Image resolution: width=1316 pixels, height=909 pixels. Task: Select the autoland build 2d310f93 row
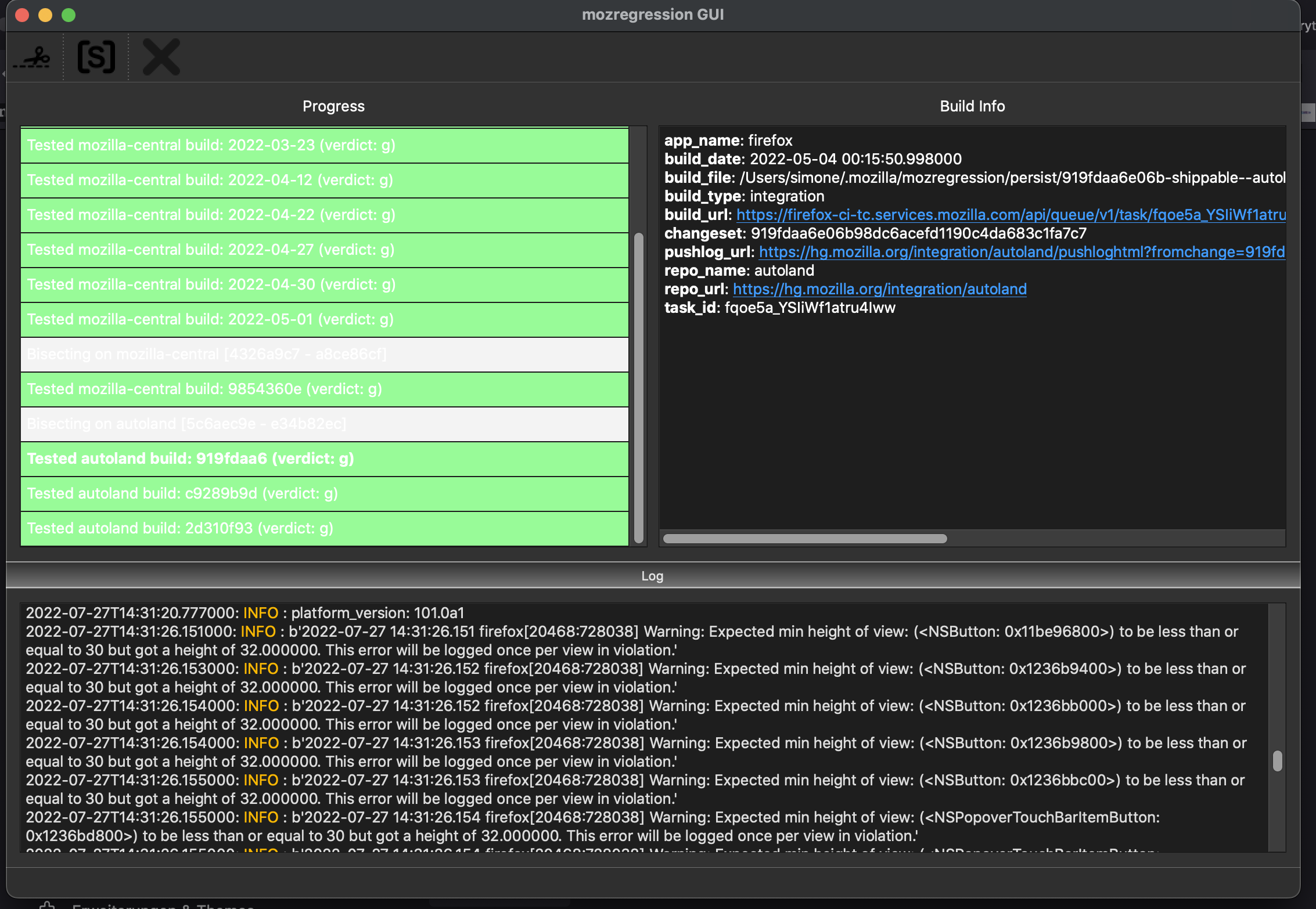click(324, 528)
